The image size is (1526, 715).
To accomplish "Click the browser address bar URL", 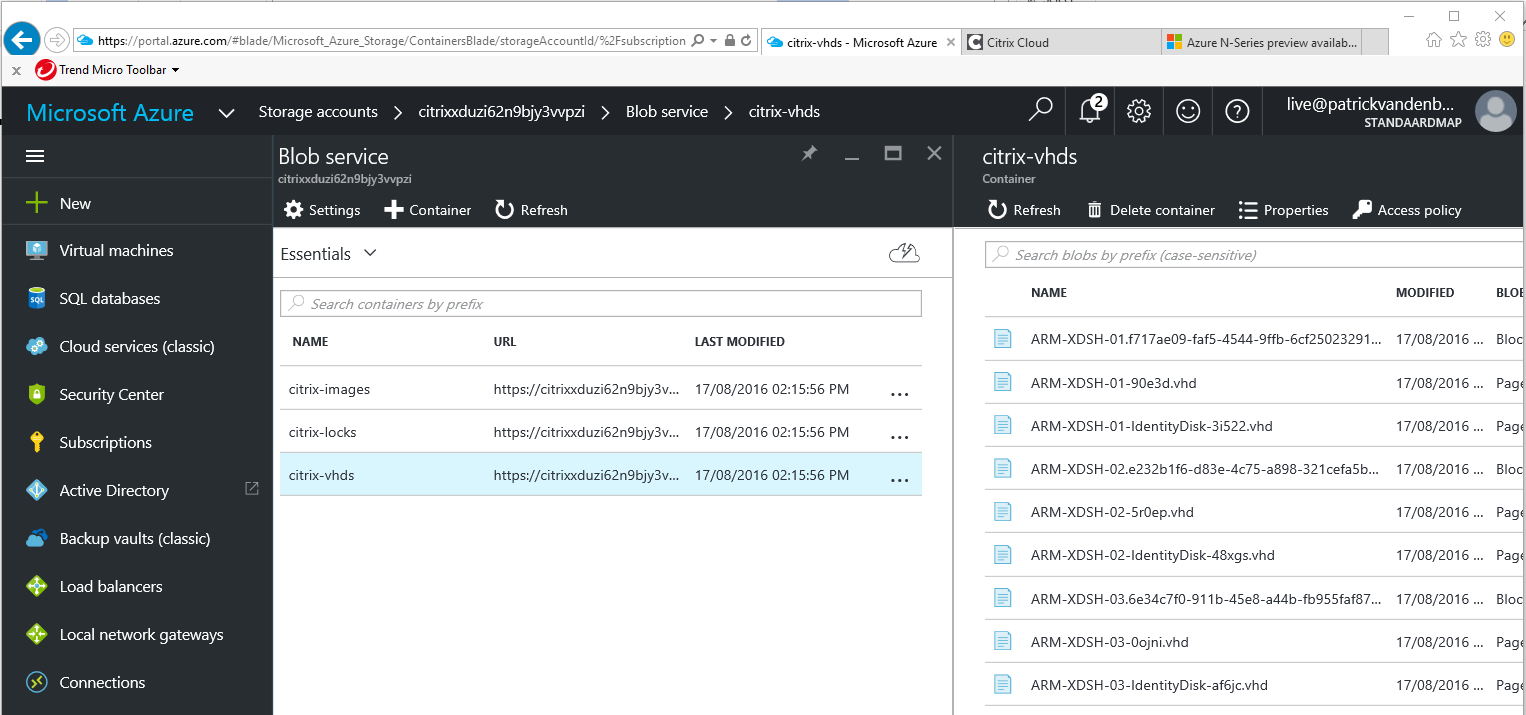I will click(x=391, y=41).
